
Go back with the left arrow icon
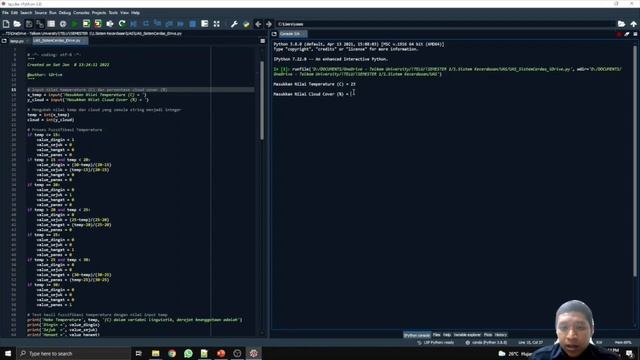(x=258, y=24)
